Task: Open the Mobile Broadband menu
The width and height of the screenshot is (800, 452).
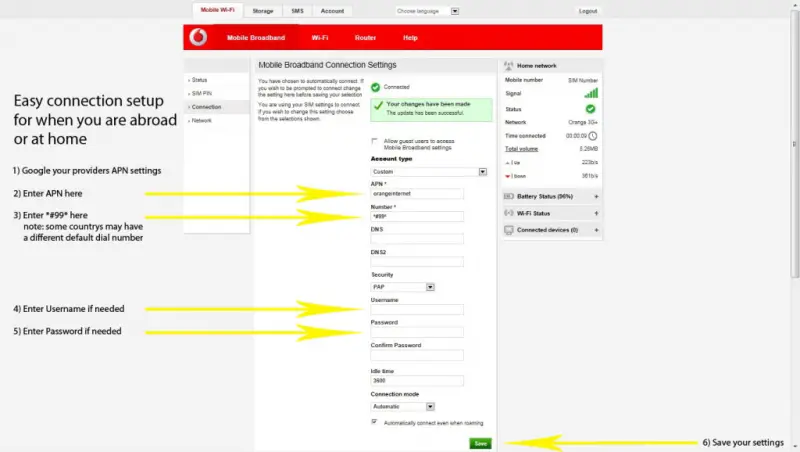Action: pos(256,38)
